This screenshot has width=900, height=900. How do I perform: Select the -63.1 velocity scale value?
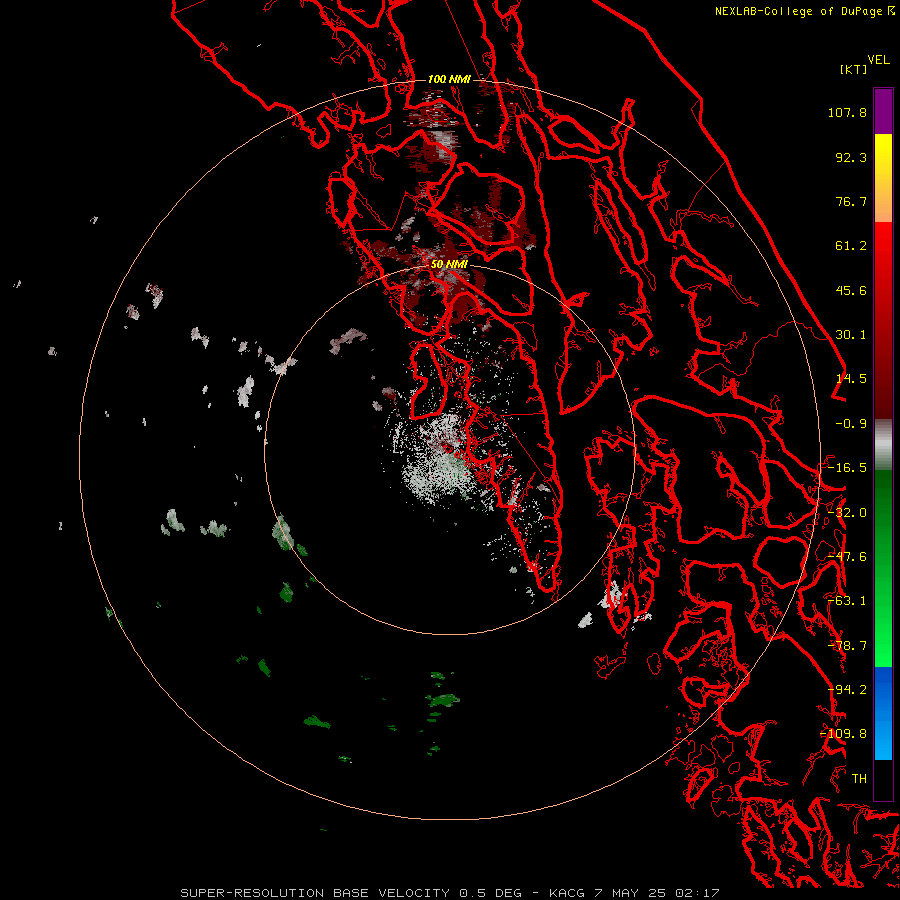pyautogui.click(x=847, y=601)
